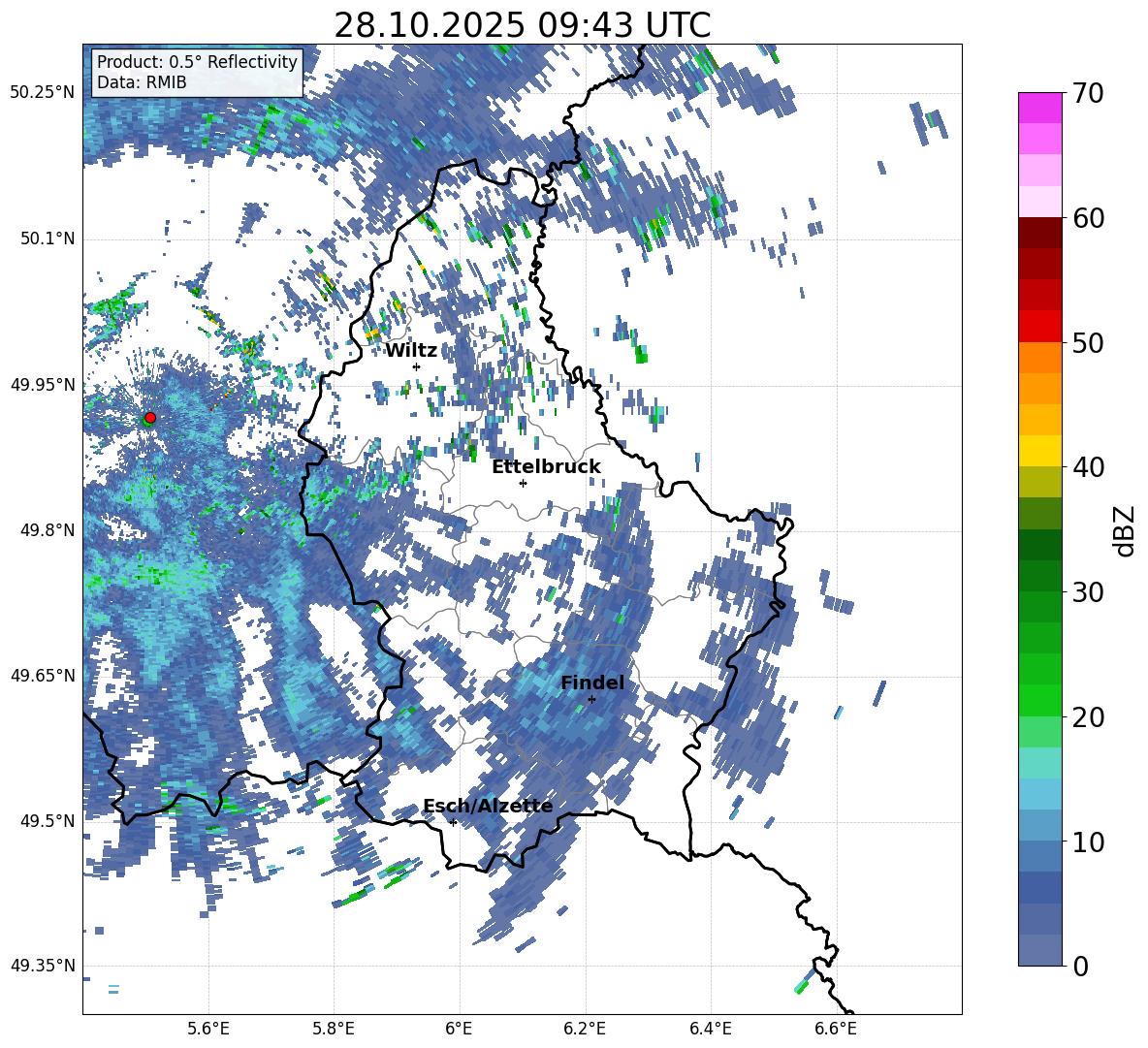Click the 50.1°N latitude label
The width and height of the screenshot is (1148, 1048).
(48, 238)
